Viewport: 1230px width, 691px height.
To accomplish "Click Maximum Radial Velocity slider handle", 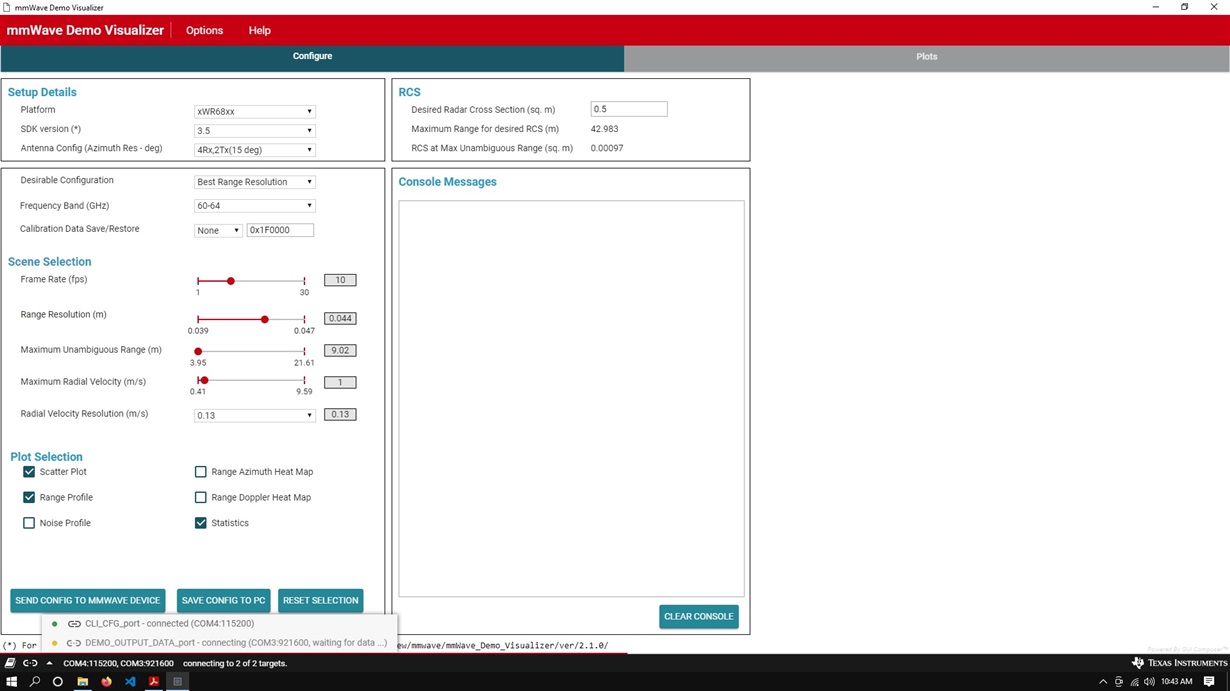I will pyautogui.click(x=204, y=381).
